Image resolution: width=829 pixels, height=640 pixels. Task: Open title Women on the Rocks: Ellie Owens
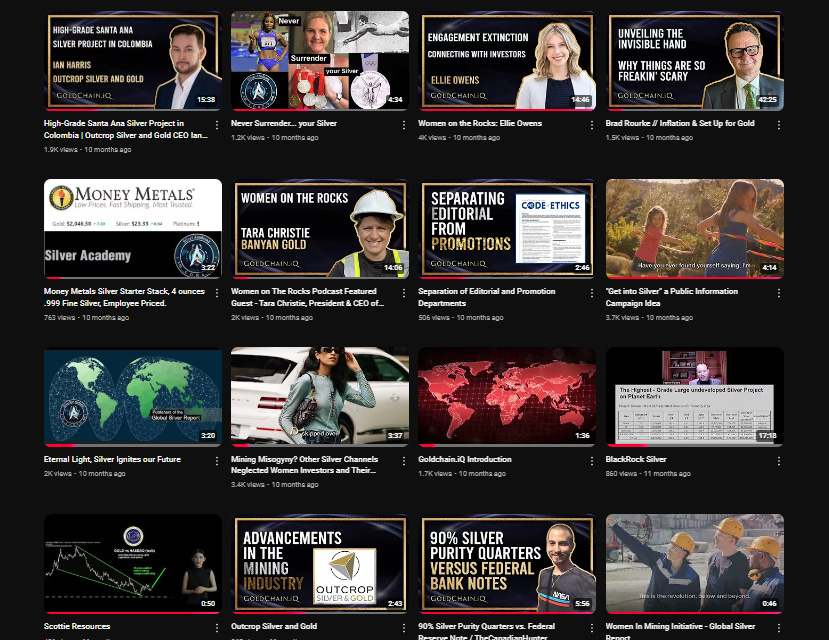pyautogui.click(x=480, y=123)
